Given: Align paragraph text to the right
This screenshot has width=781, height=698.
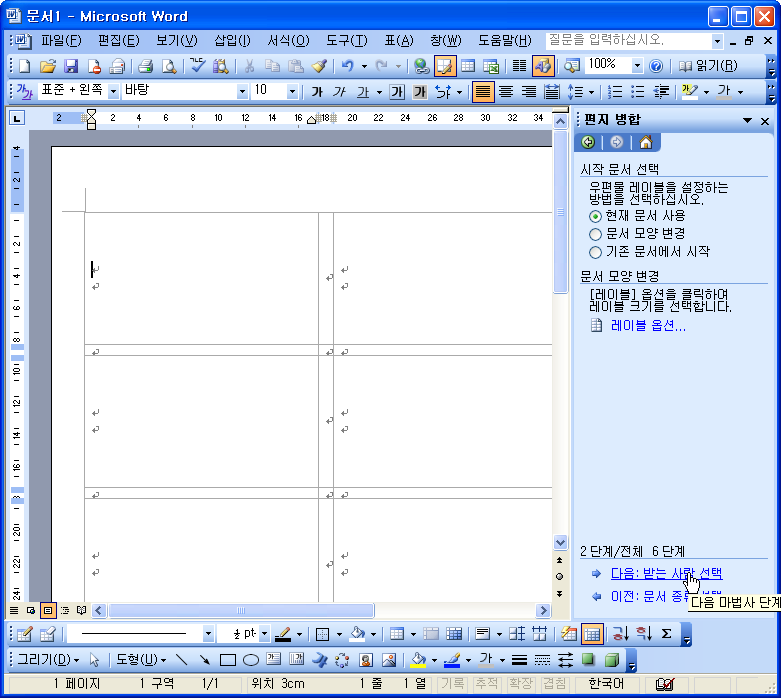Looking at the screenshot, I should 529,92.
